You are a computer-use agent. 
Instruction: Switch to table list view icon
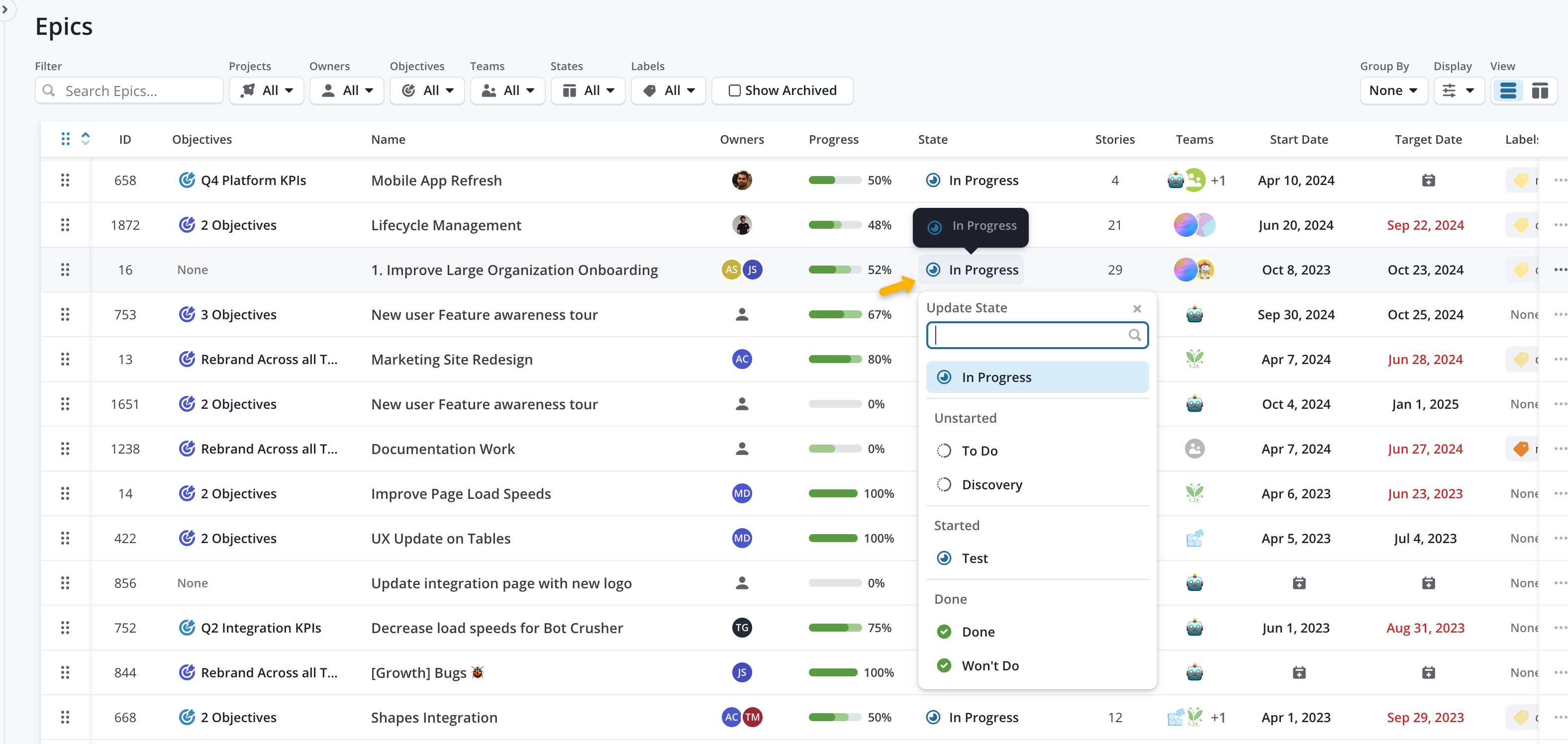[1508, 91]
